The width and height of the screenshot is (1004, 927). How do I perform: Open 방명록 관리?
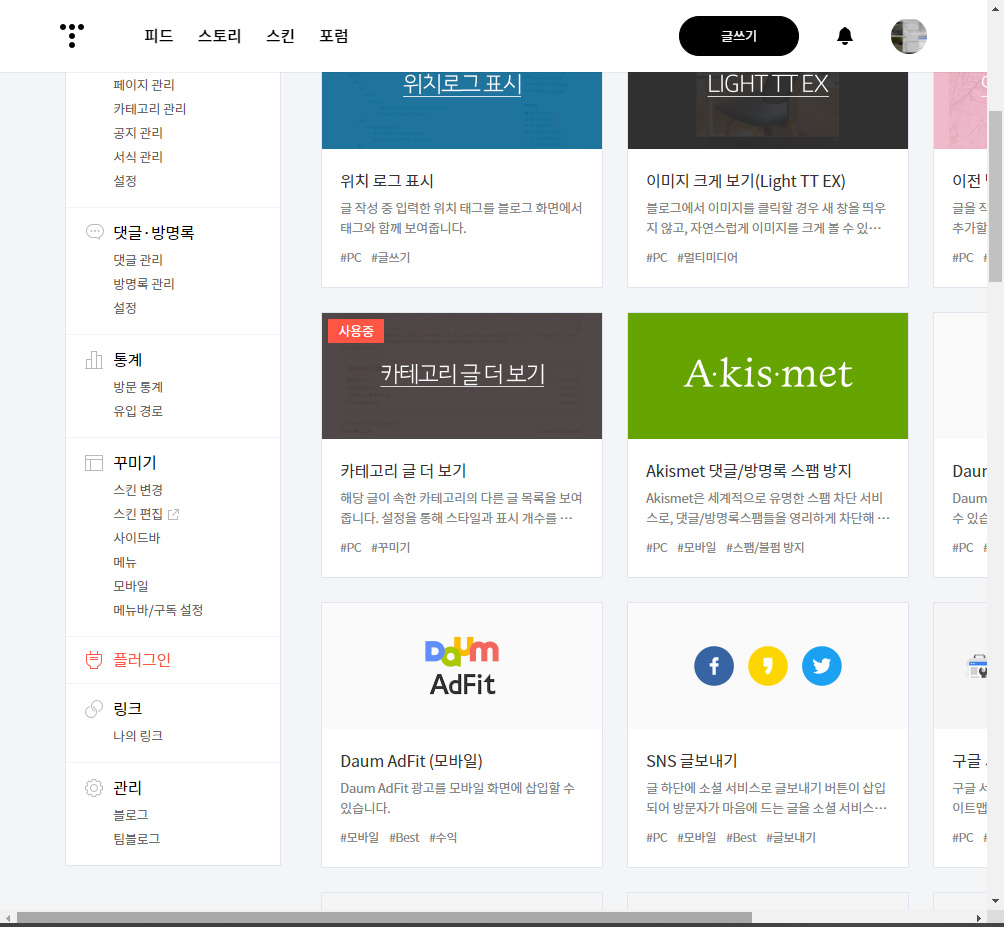point(143,284)
